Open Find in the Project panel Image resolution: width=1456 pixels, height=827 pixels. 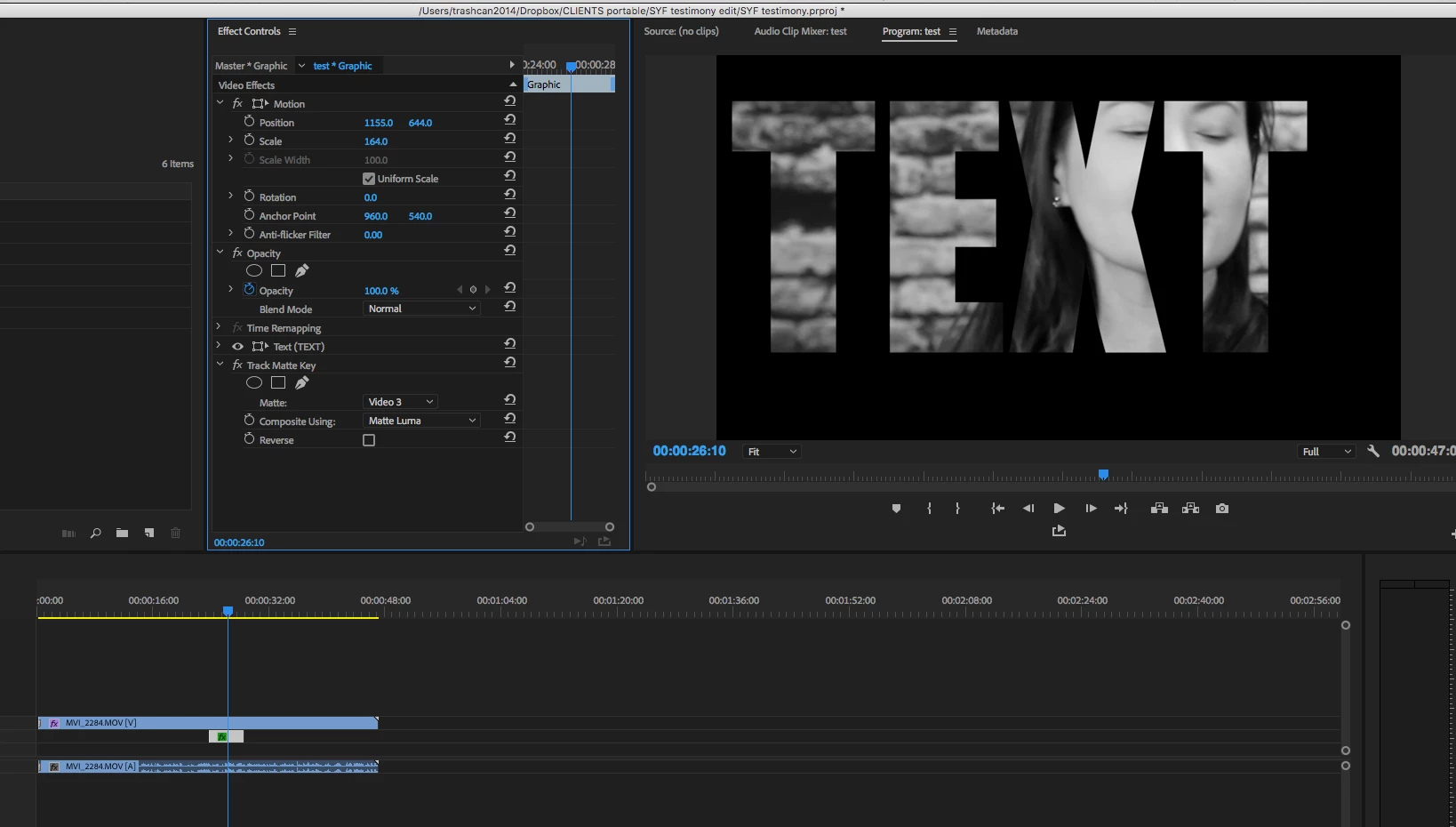pyautogui.click(x=95, y=534)
